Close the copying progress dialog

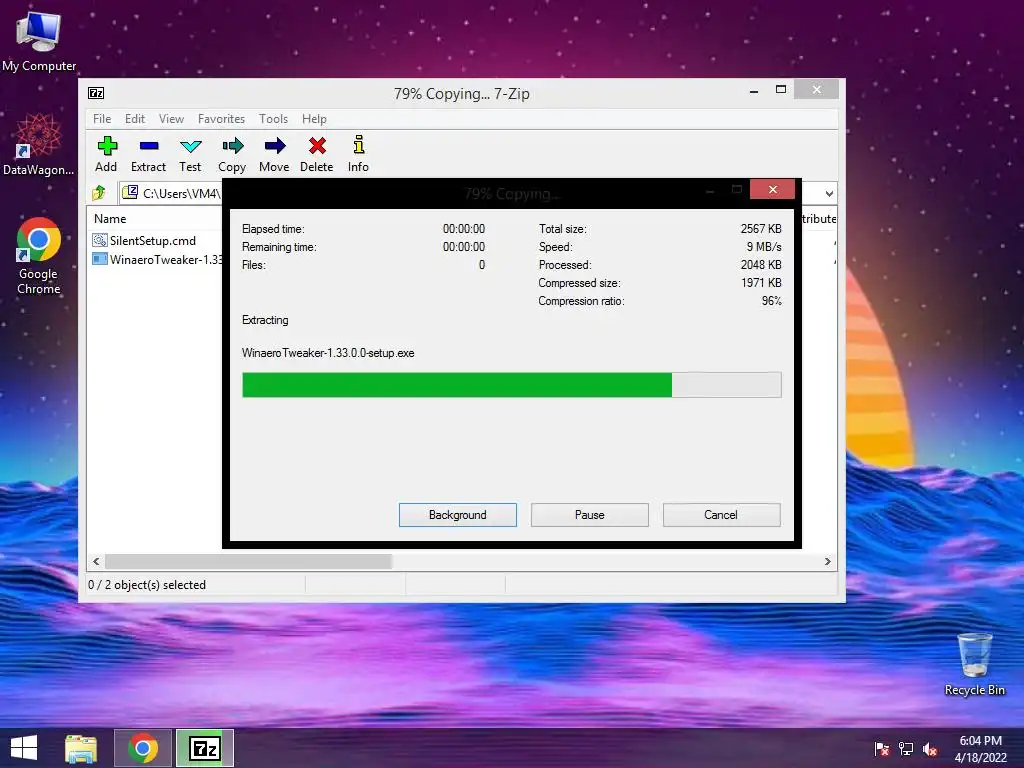tap(773, 189)
